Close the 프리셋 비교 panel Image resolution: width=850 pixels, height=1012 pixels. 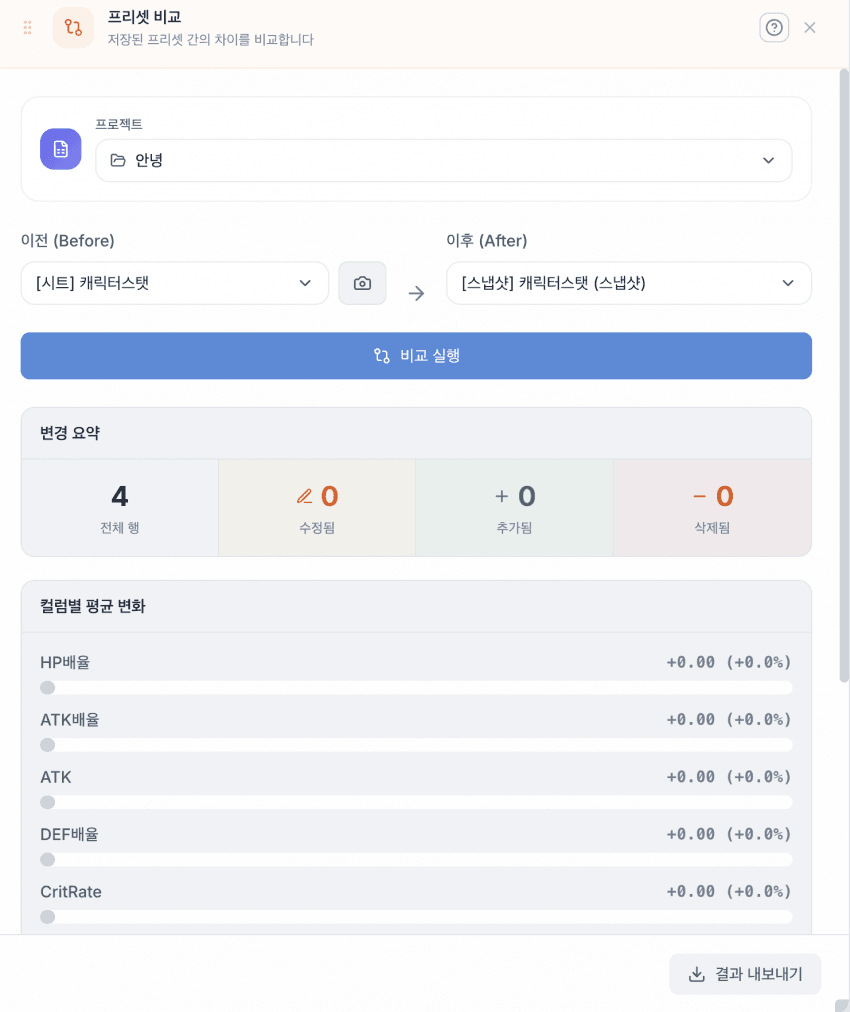810,28
